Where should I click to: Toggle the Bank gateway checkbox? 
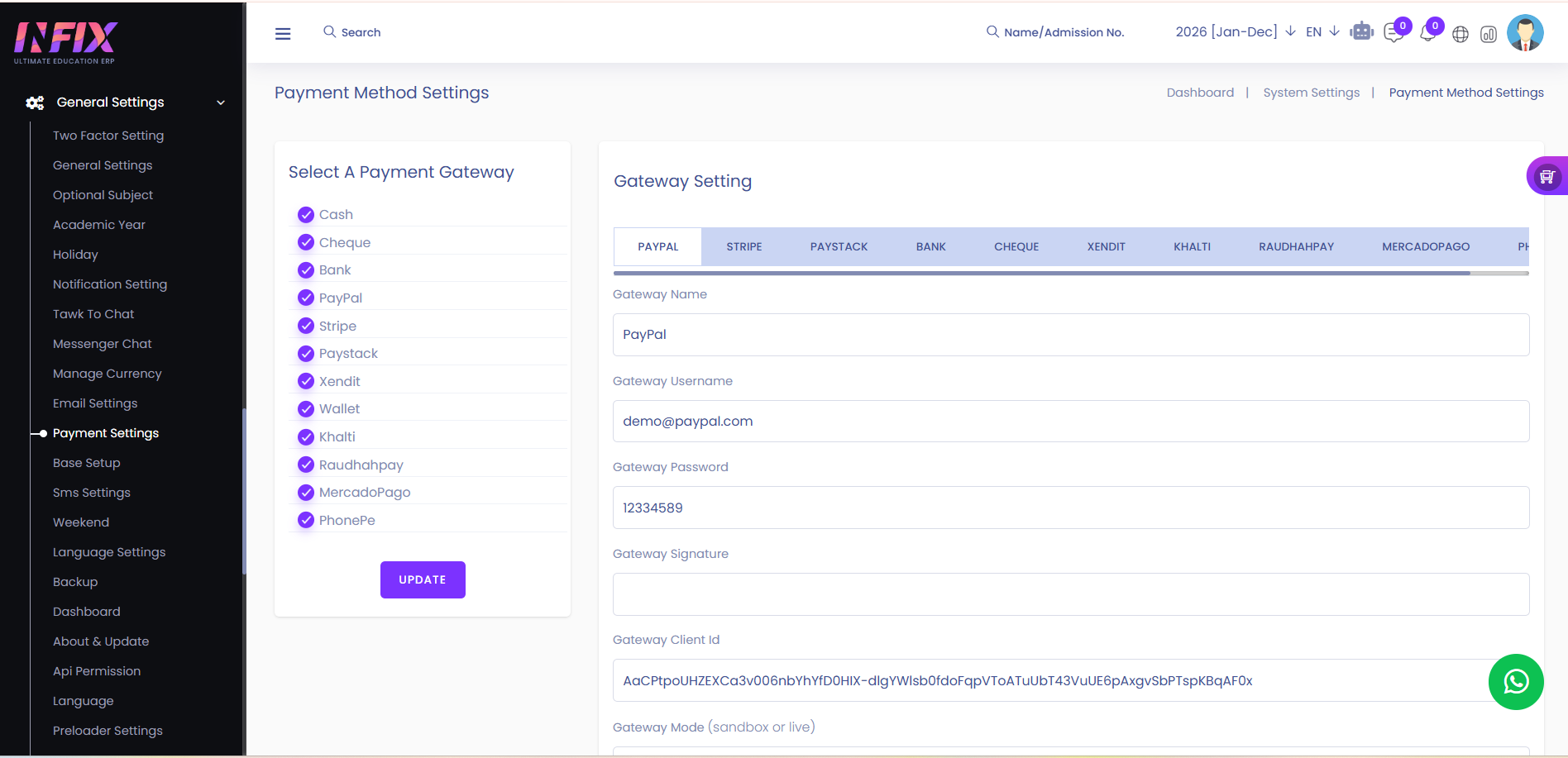point(306,270)
